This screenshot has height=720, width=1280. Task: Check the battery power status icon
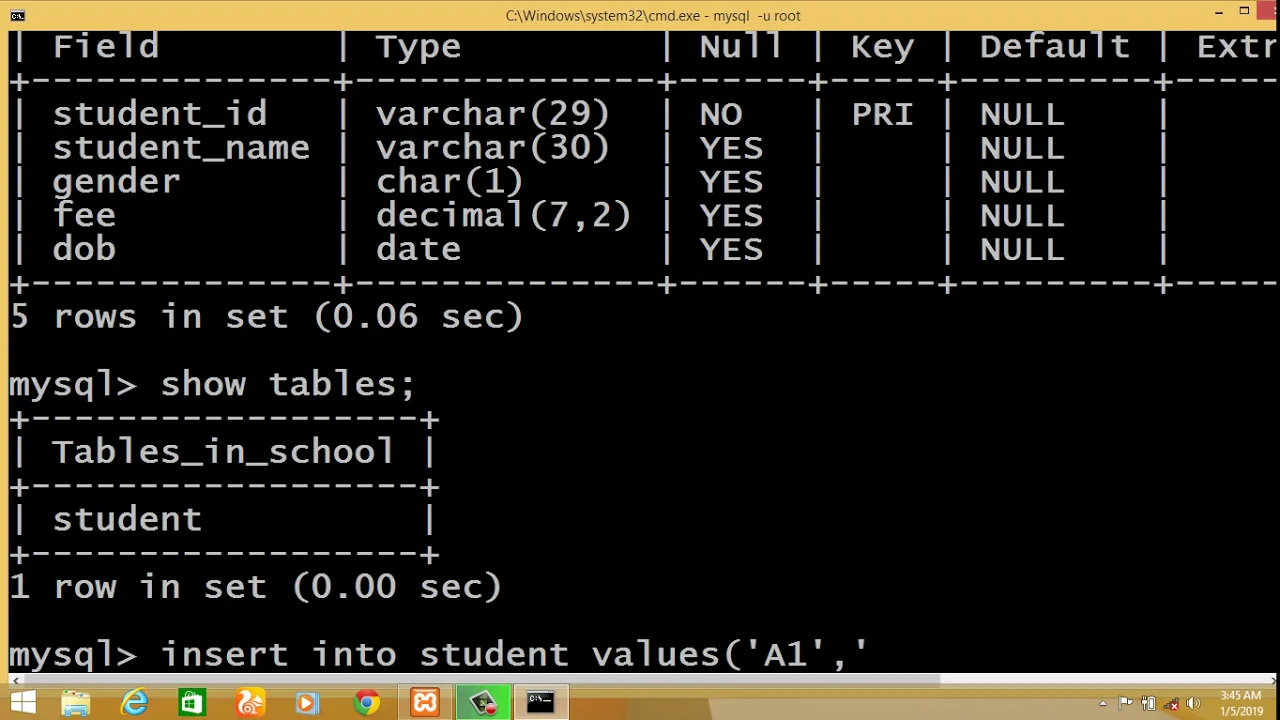pyautogui.click(x=1149, y=704)
